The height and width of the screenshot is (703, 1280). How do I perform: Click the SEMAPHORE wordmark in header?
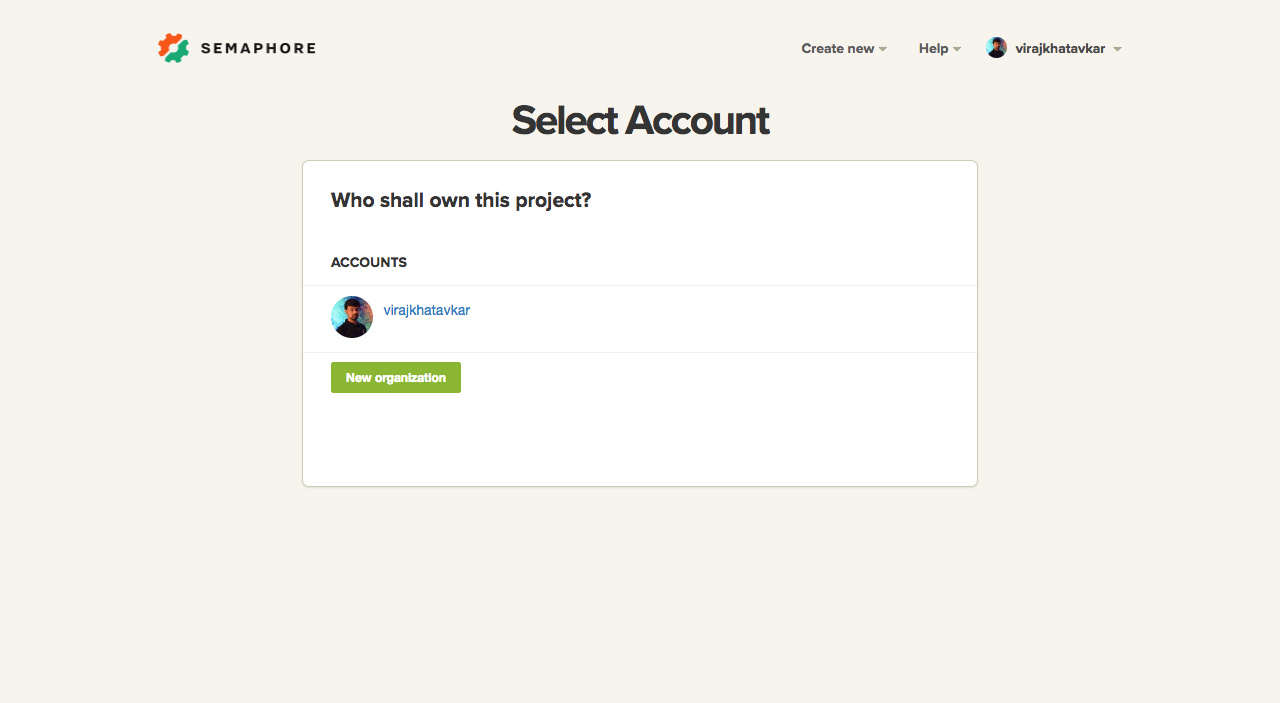[x=258, y=48]
